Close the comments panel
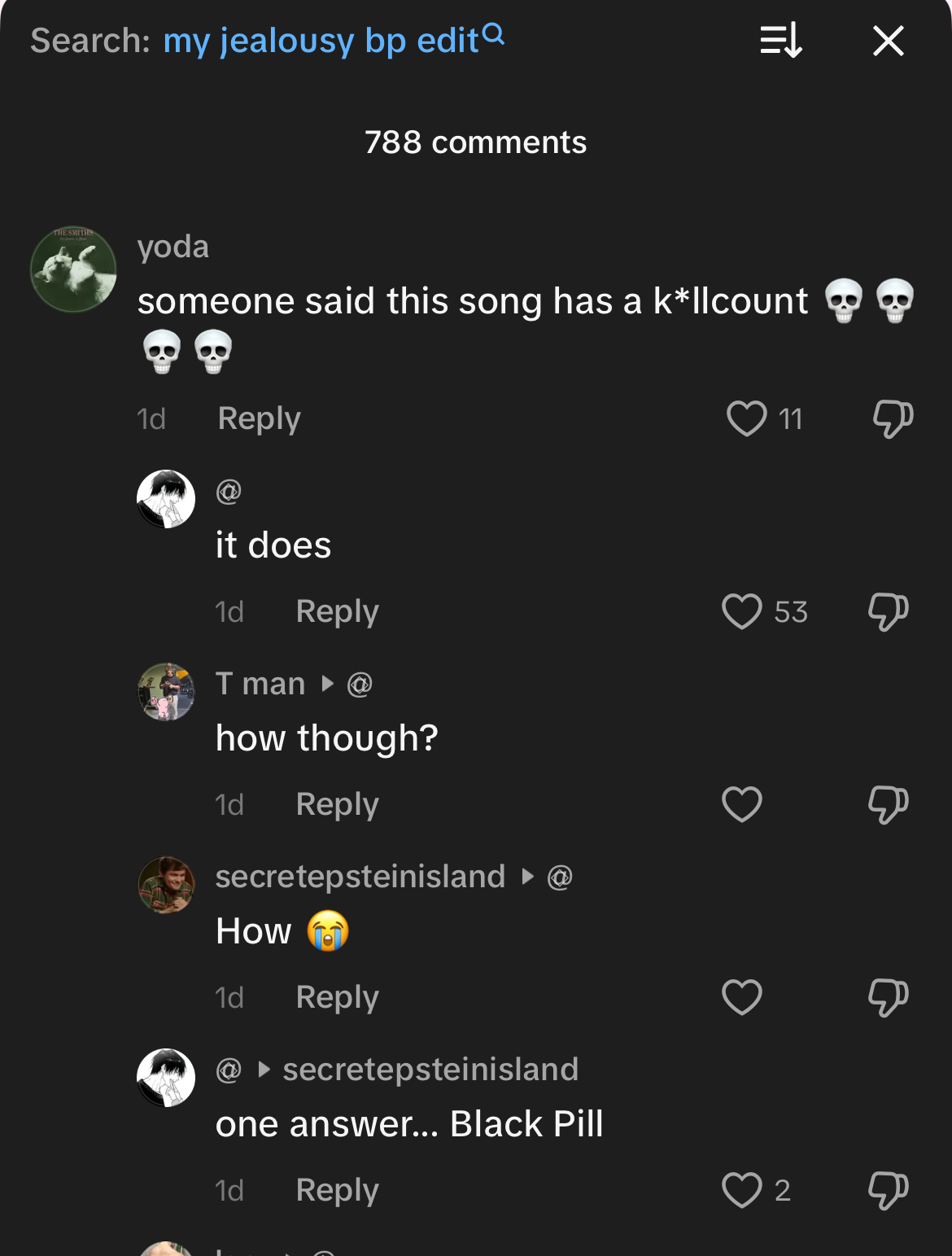The image size is (952, 1256). coord(888,41)
